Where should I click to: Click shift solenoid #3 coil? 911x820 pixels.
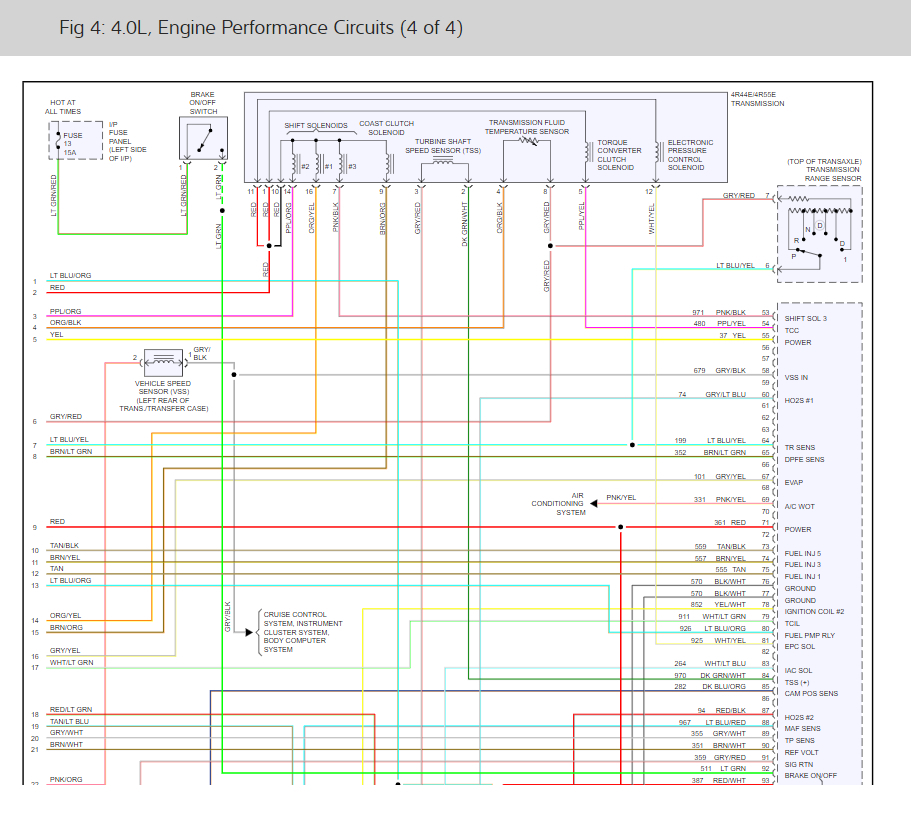point(342,165)
